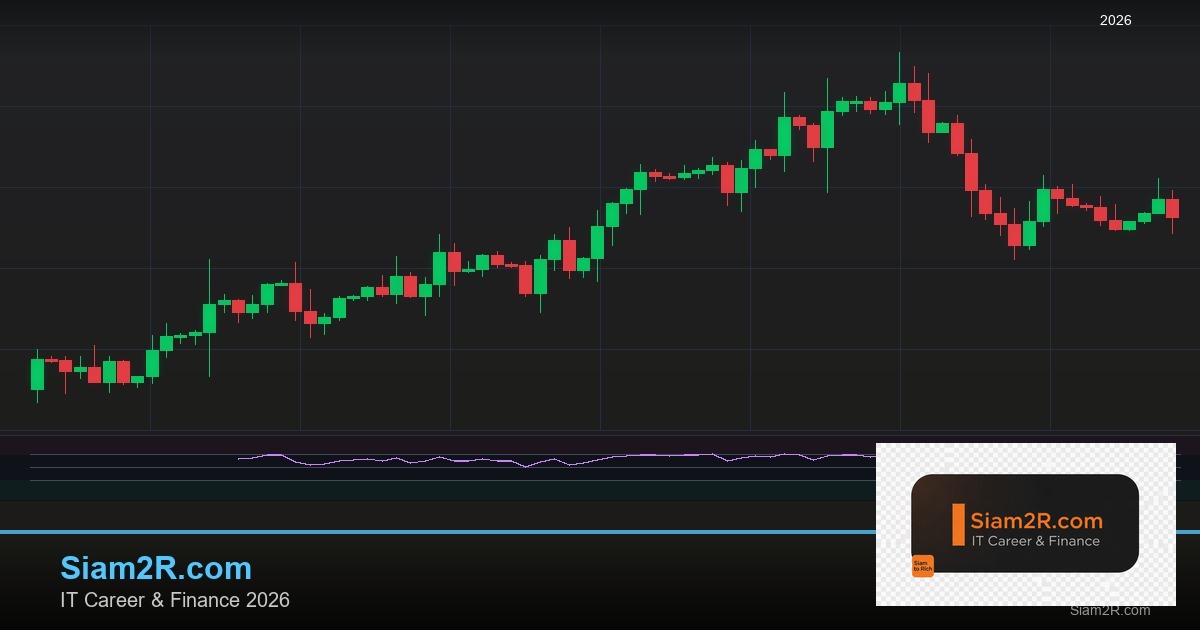Click "IT Career & Finance" inside logo card
1200x630 pixels.
[1036, 541]
